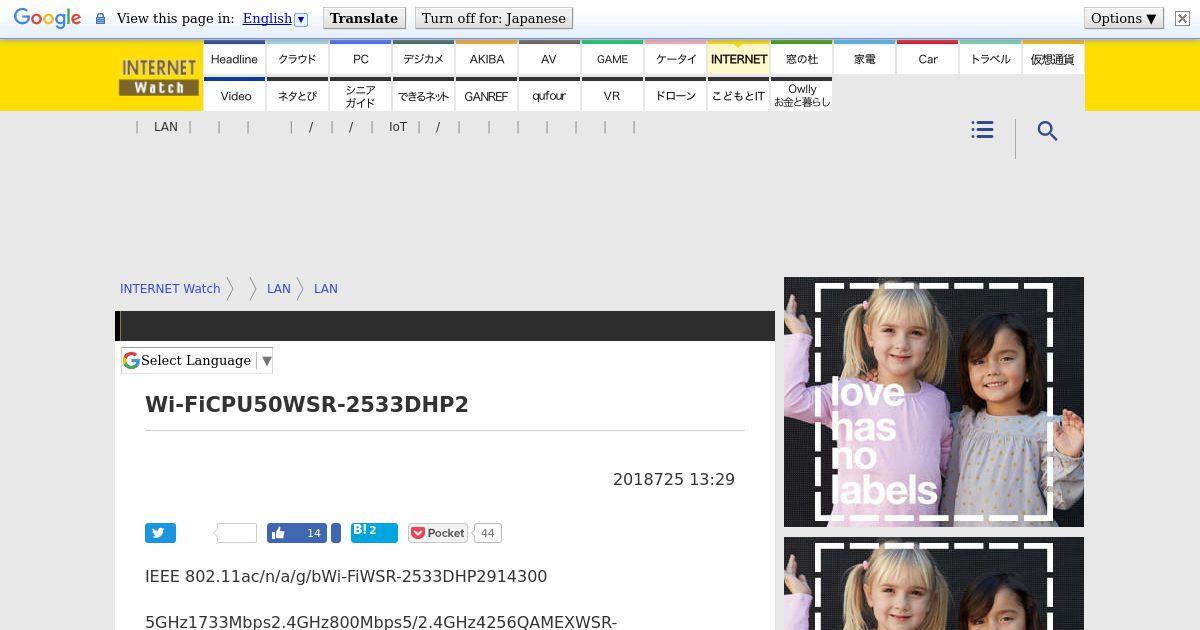Open the search magnifier icon
The image size is (1200, 630).
pyautogui.click(x=1047, y=131)
